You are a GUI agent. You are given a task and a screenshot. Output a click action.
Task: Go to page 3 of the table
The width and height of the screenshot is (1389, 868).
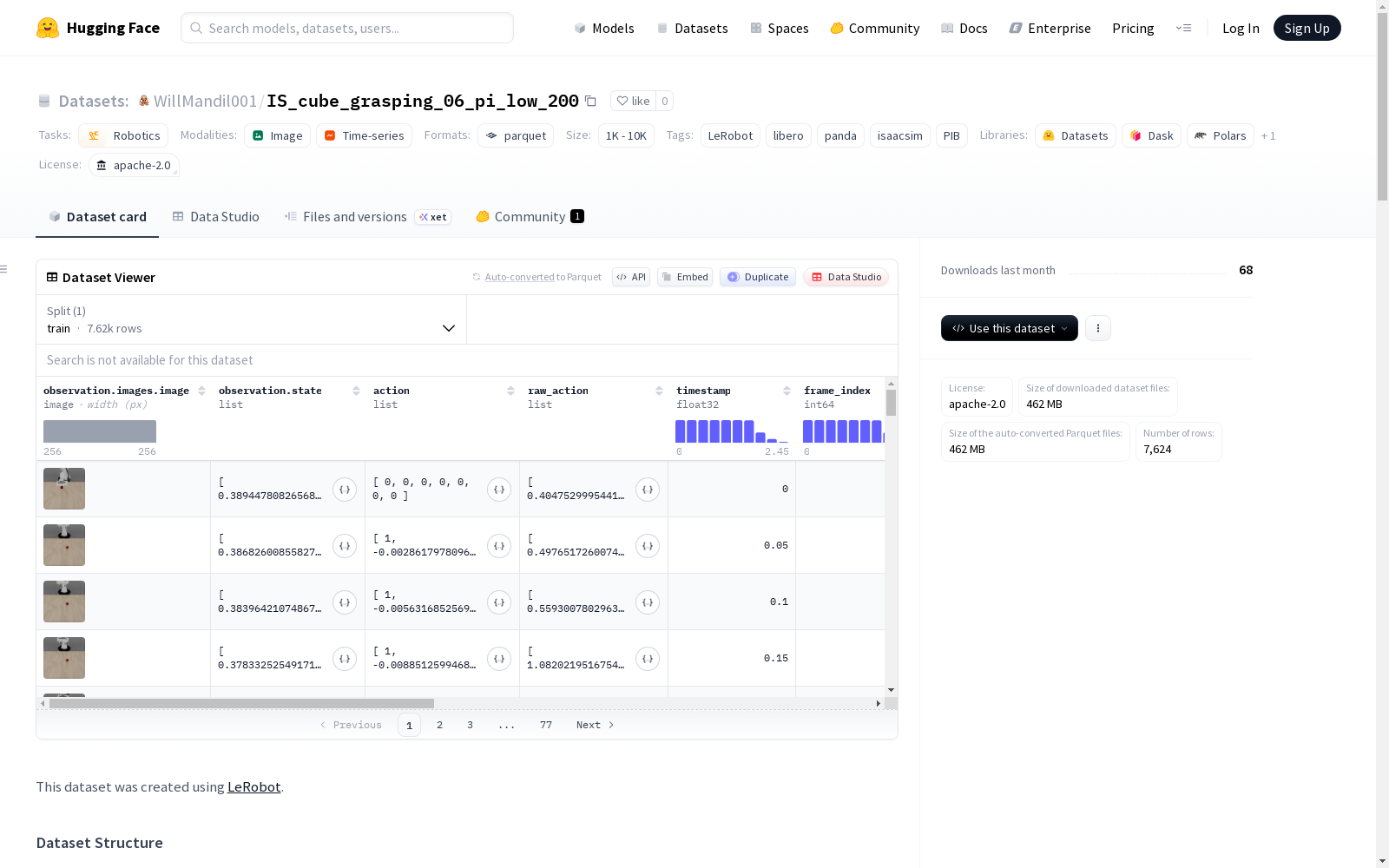(471, 725)
